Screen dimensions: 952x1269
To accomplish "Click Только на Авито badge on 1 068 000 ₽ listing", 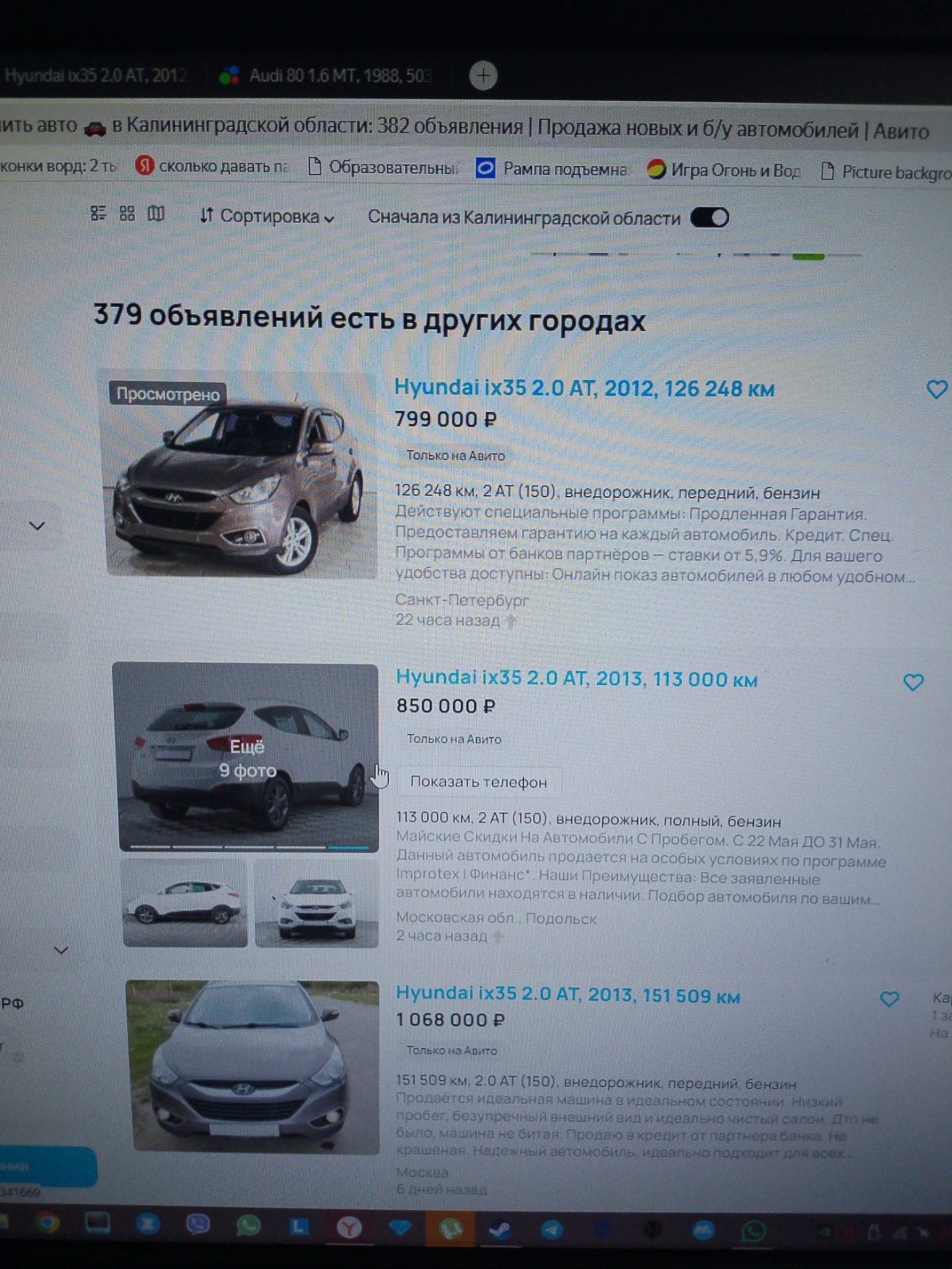I will [x=452, y=1050].
